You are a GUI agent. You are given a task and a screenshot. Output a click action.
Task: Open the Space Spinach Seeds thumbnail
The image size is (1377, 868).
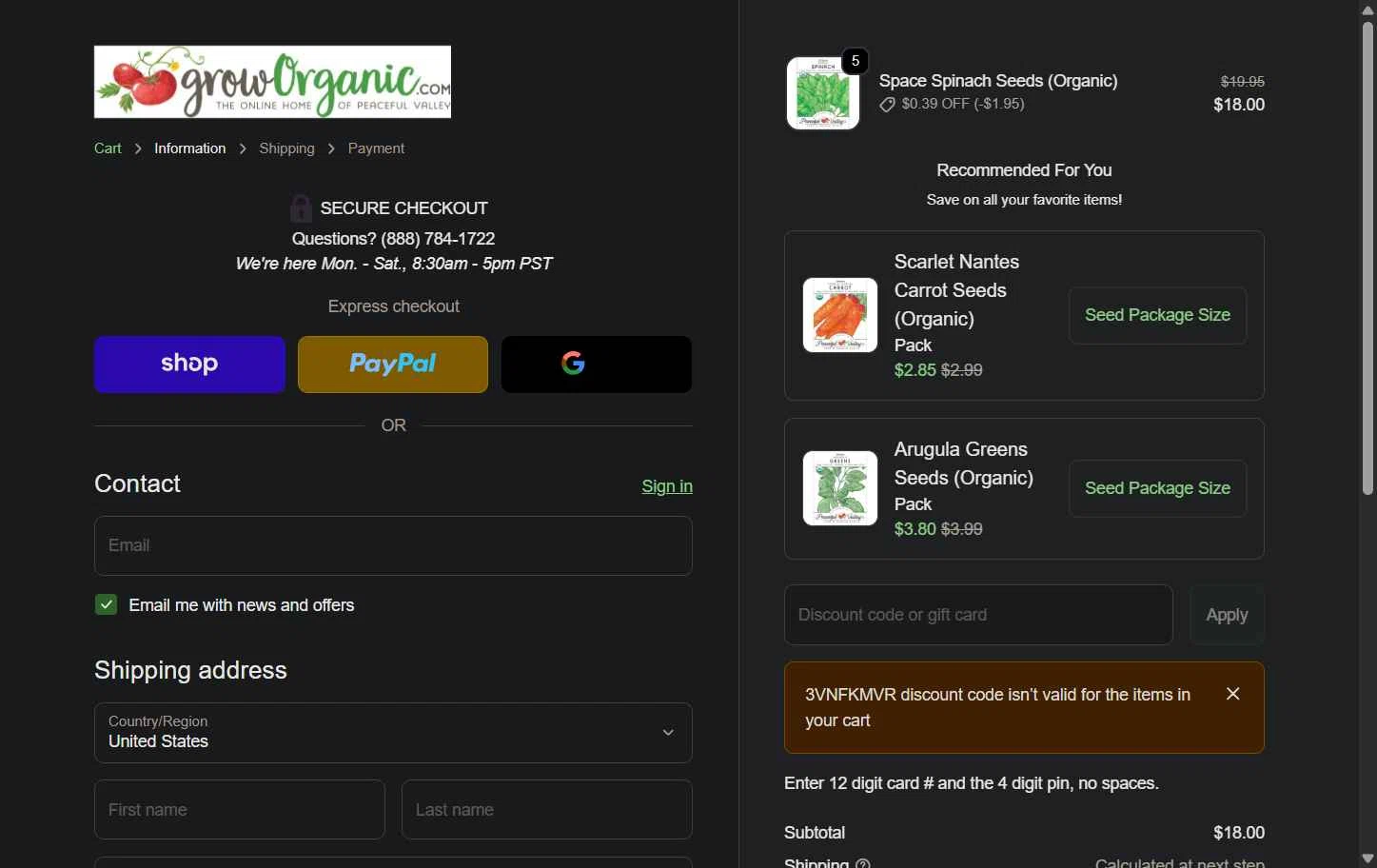click(823, 93)
